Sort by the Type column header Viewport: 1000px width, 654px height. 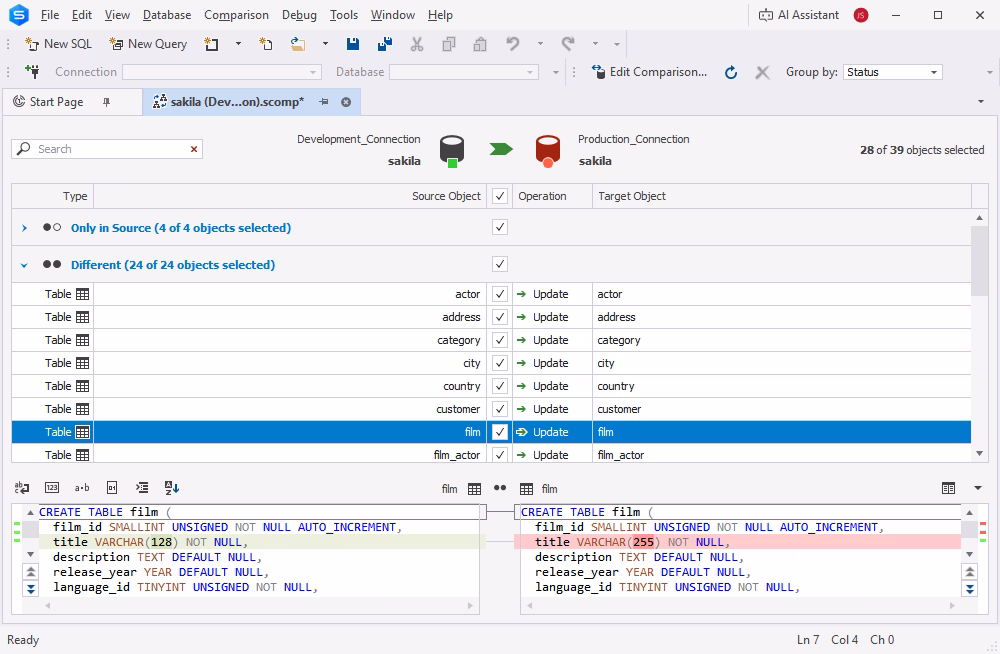coord(52,196)
